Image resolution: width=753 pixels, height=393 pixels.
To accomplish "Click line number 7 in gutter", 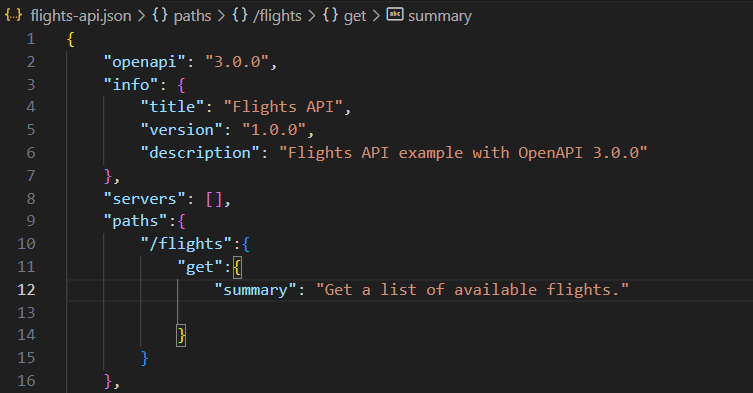I will pos(31,176).
